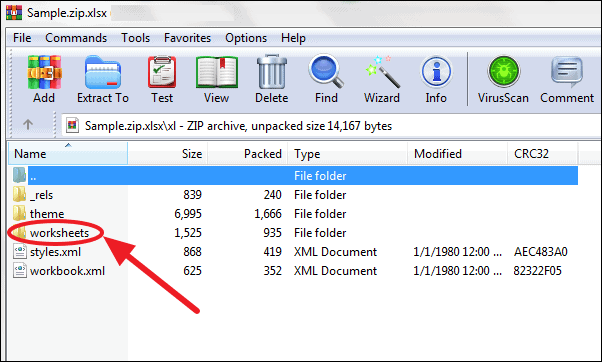Click the 1,666 packed value
Screen dimensions: 602x362
coord(268,214)
